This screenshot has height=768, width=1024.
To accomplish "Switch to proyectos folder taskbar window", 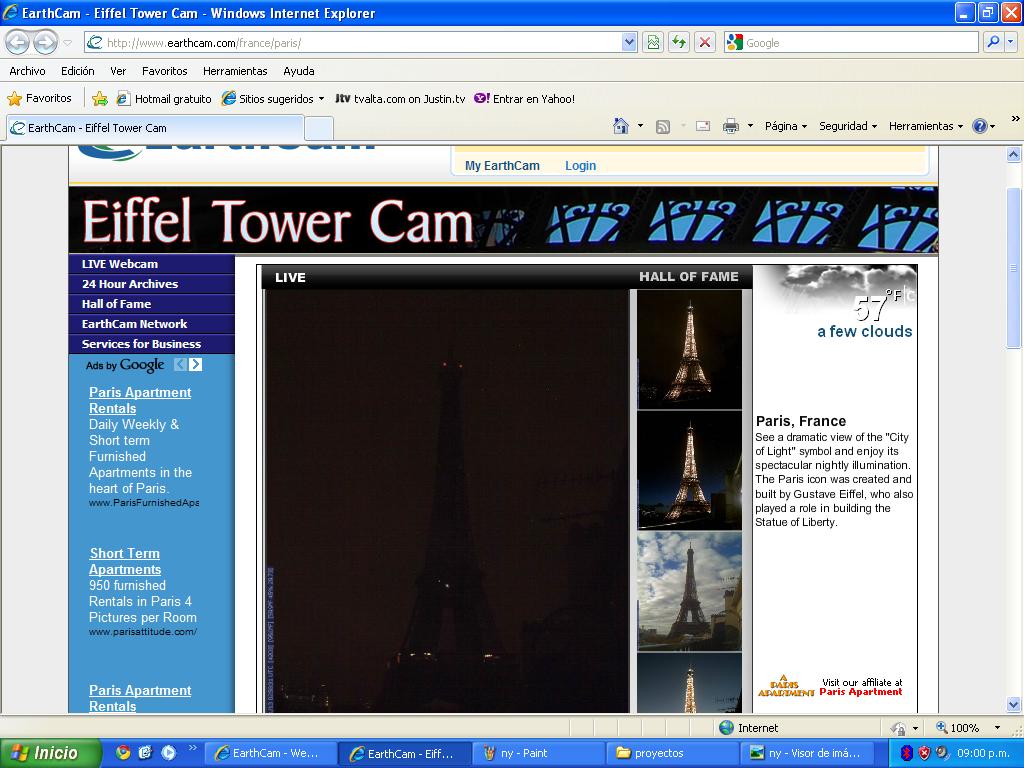I will (672, 753).
